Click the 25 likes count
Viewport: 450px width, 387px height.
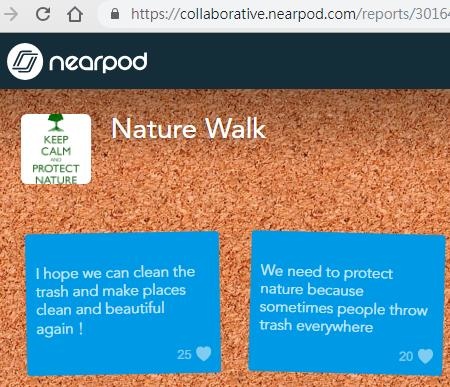[x=184, y=355]
